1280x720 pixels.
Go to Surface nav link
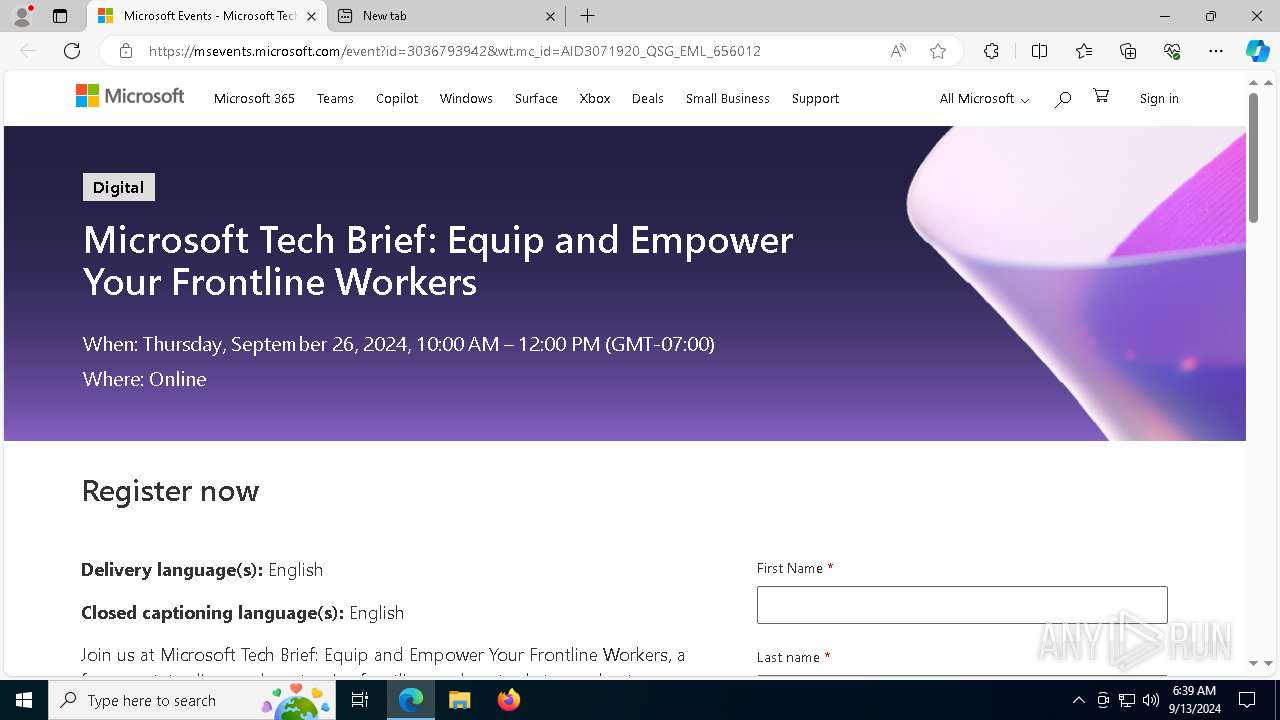(x=536, y=98)
